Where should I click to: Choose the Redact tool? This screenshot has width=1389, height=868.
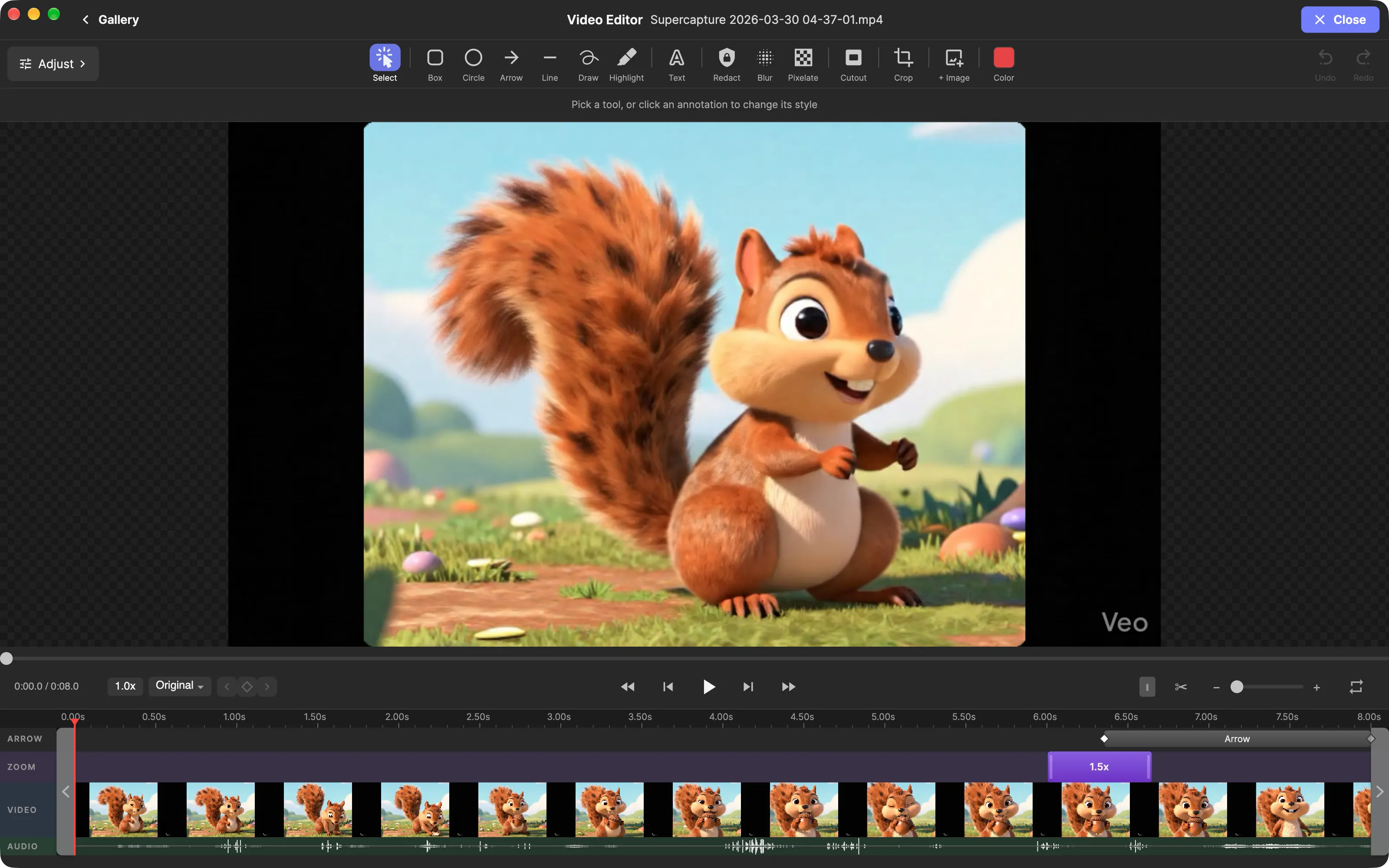[727, 63]
